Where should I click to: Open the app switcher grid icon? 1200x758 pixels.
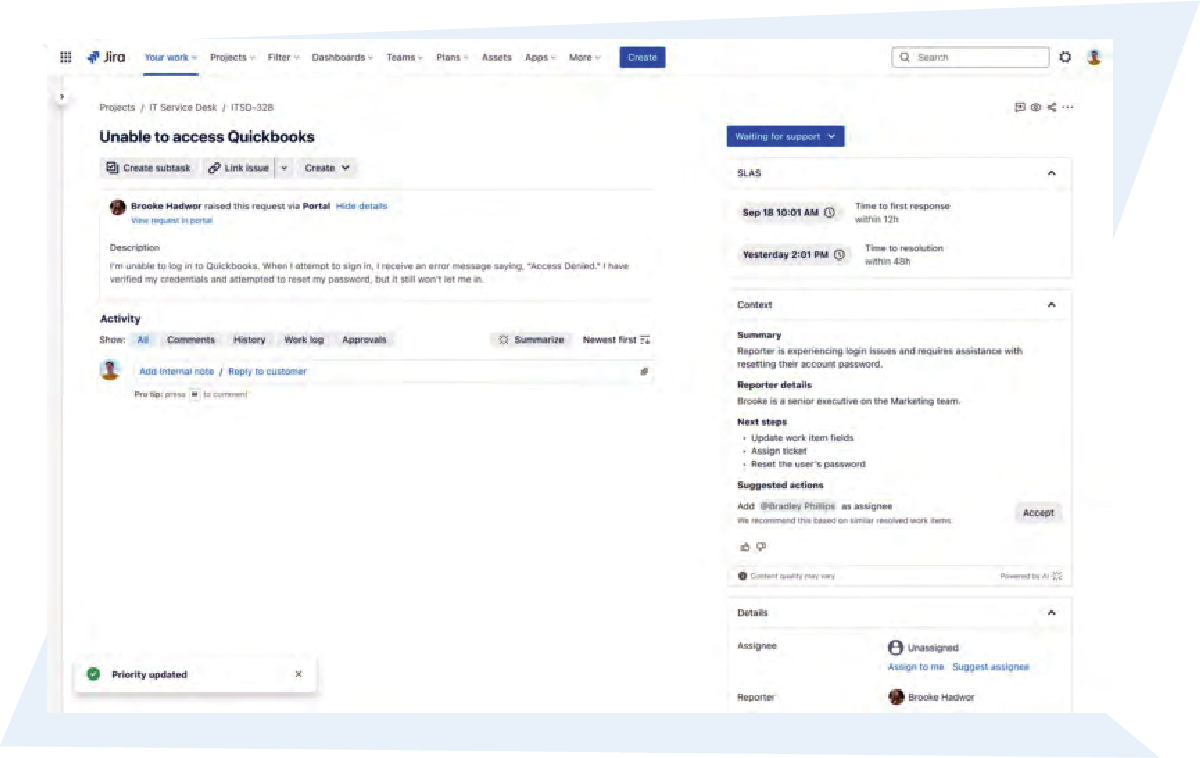[66, 57]
